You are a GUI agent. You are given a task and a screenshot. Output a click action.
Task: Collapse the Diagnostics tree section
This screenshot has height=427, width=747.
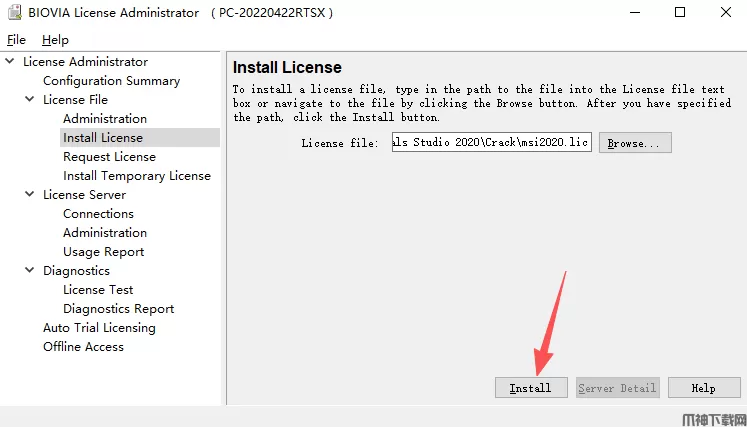[x=30, y=270]
